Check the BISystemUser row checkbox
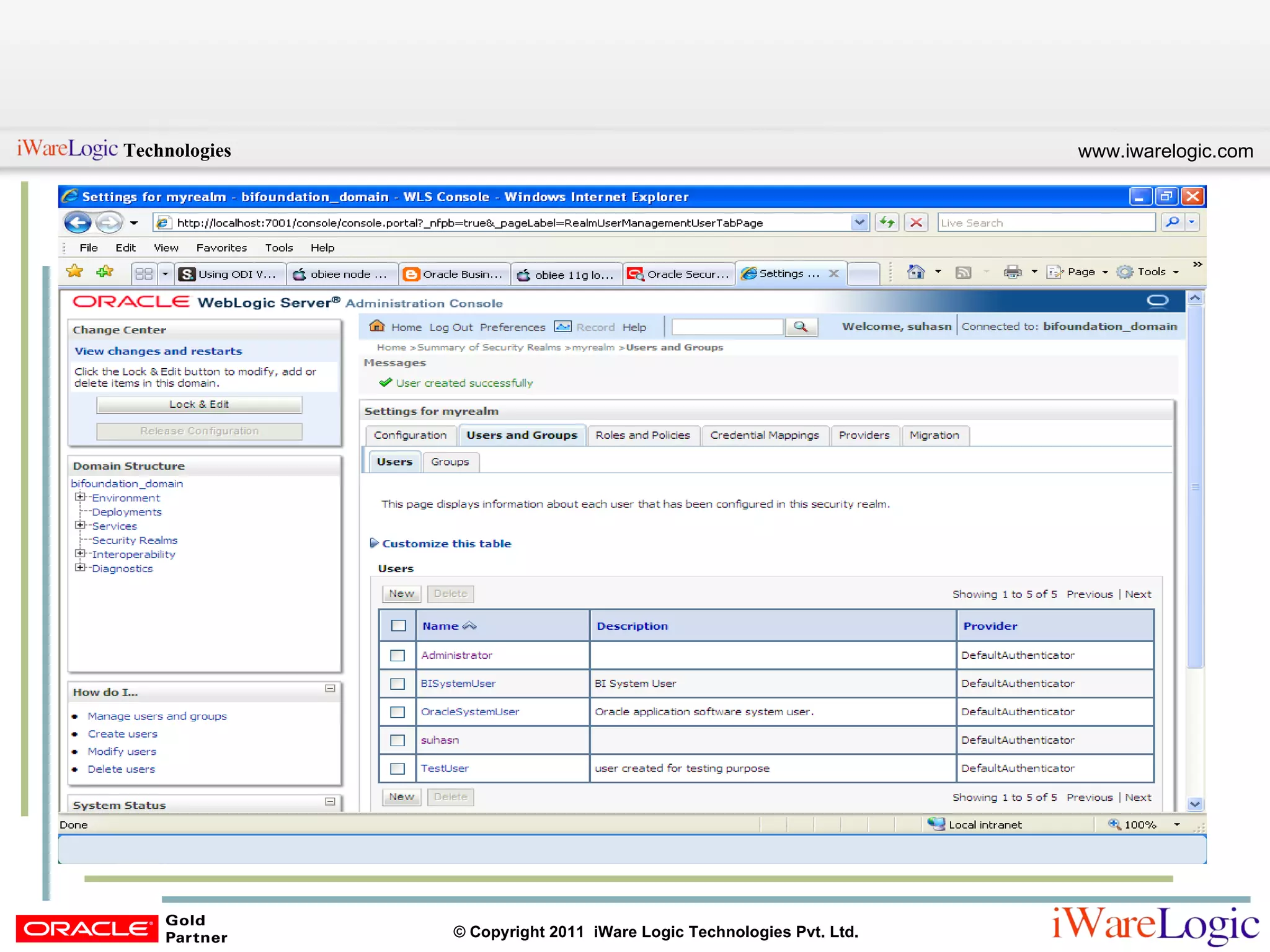This screenshot has width=1270, height=952. [x=397, y=684]
